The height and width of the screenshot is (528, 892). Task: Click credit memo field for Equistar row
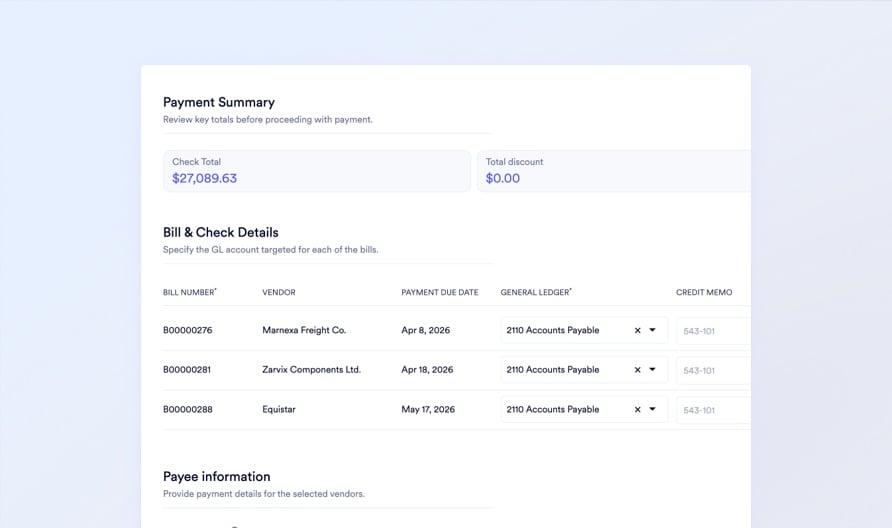point(713,410)
